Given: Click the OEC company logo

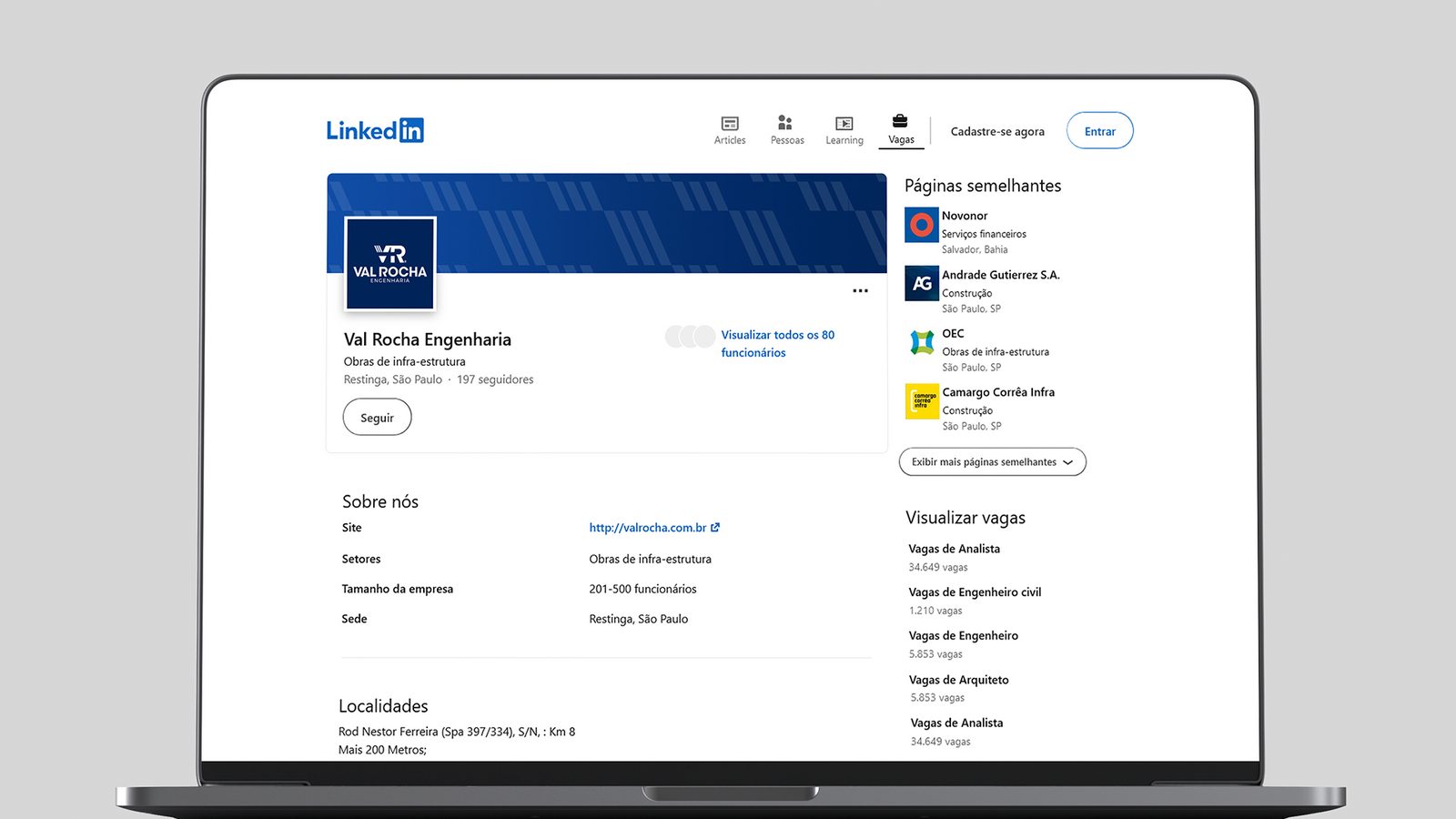Looking at the screenshot, I should coord(922,342).
